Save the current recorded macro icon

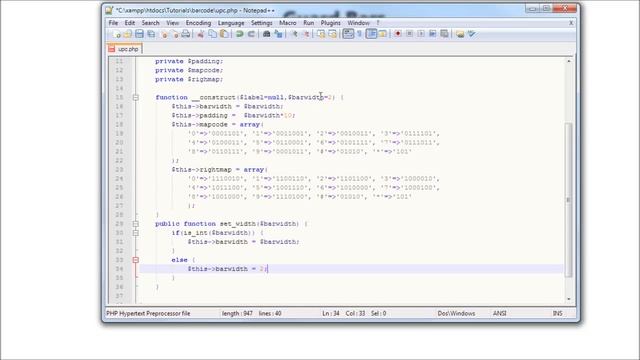[x=444, y=34]
